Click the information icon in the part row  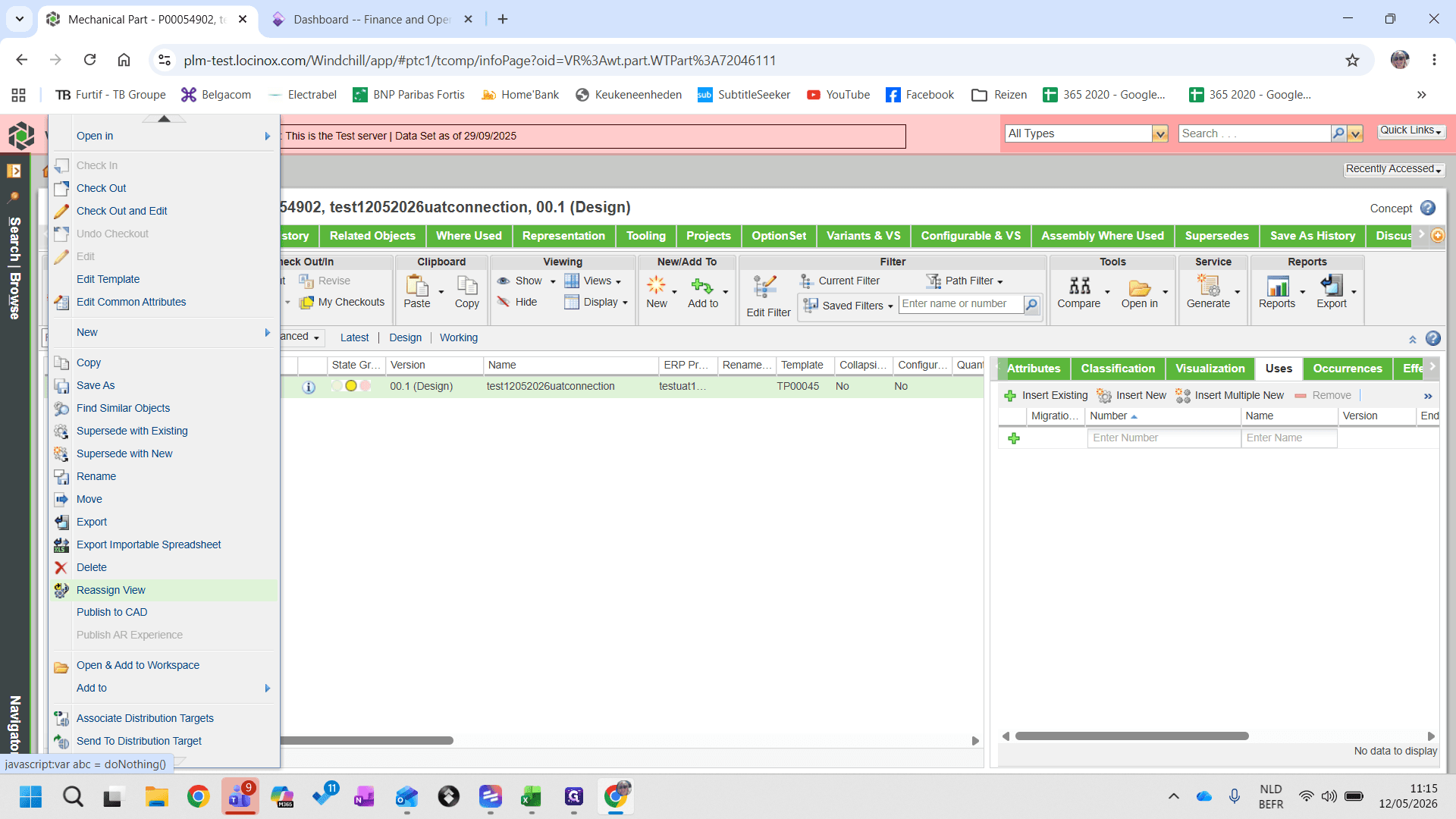(x=309, y=387)
